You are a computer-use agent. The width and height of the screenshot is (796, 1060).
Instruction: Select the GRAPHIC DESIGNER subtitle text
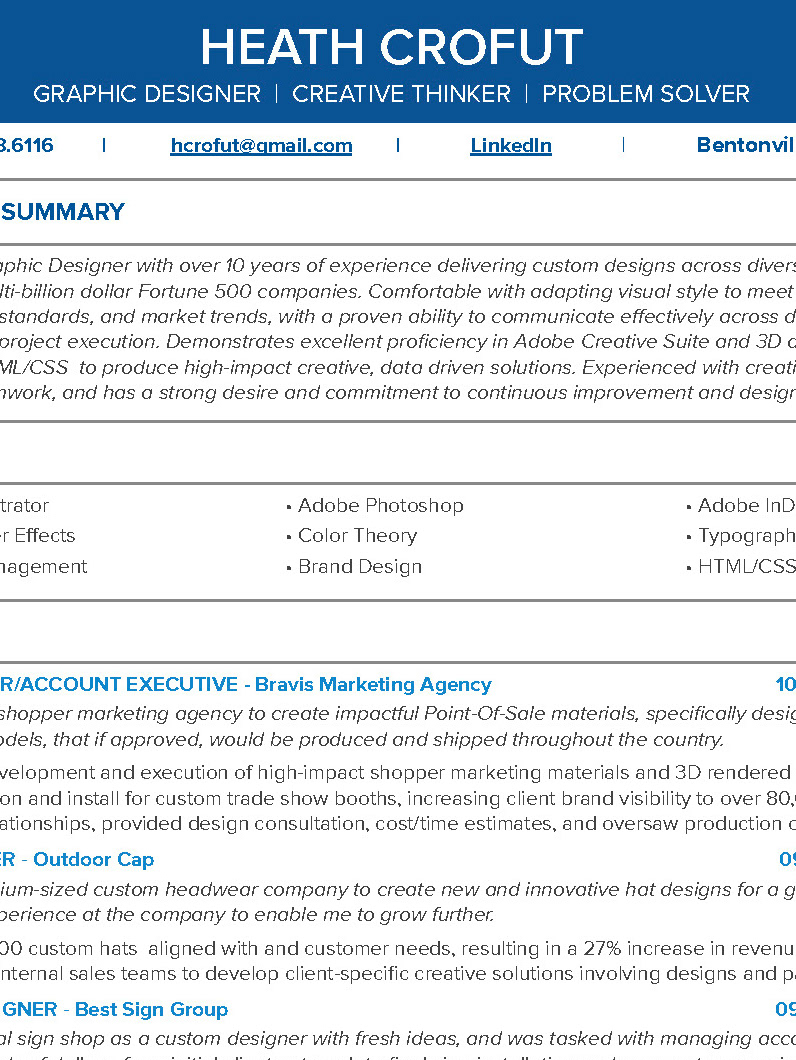(x=147, y=94)
